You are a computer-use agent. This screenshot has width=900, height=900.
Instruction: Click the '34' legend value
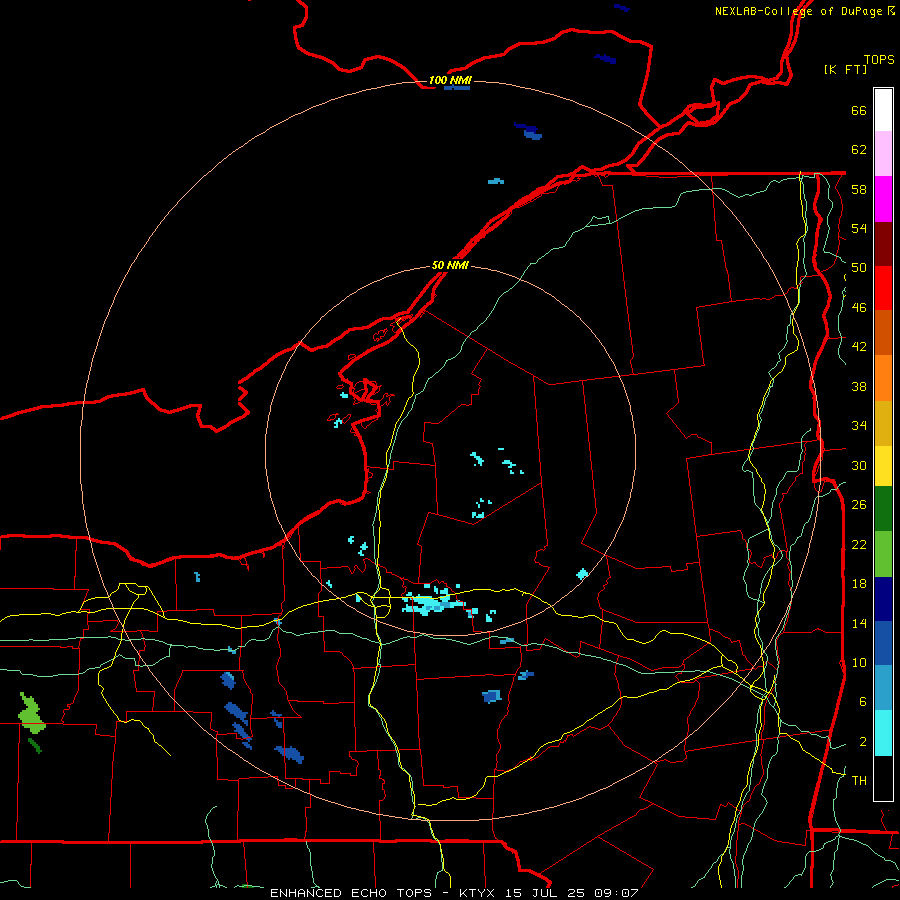tap(859, 426)
